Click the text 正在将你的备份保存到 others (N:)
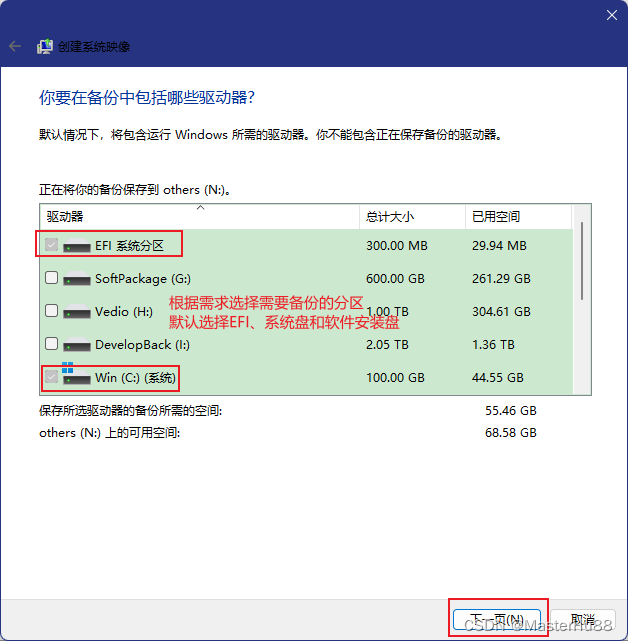This screenshot has height=641, width=628. pos(135,190)
